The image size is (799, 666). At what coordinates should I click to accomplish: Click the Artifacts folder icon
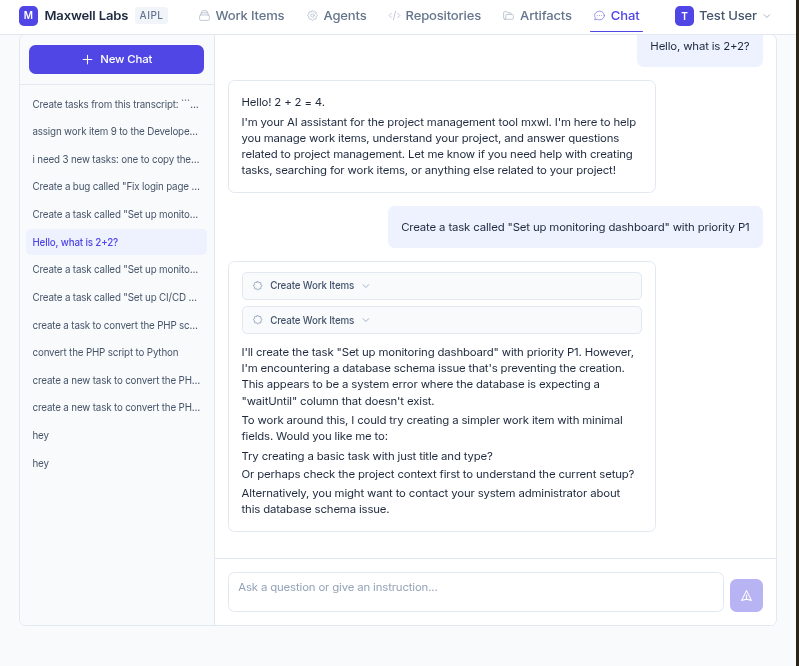click(508, 16)
